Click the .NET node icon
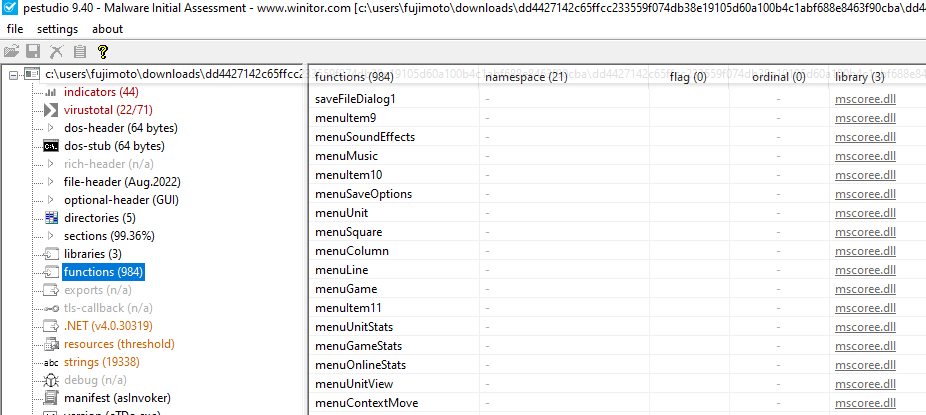 click(x=51, y=326)
